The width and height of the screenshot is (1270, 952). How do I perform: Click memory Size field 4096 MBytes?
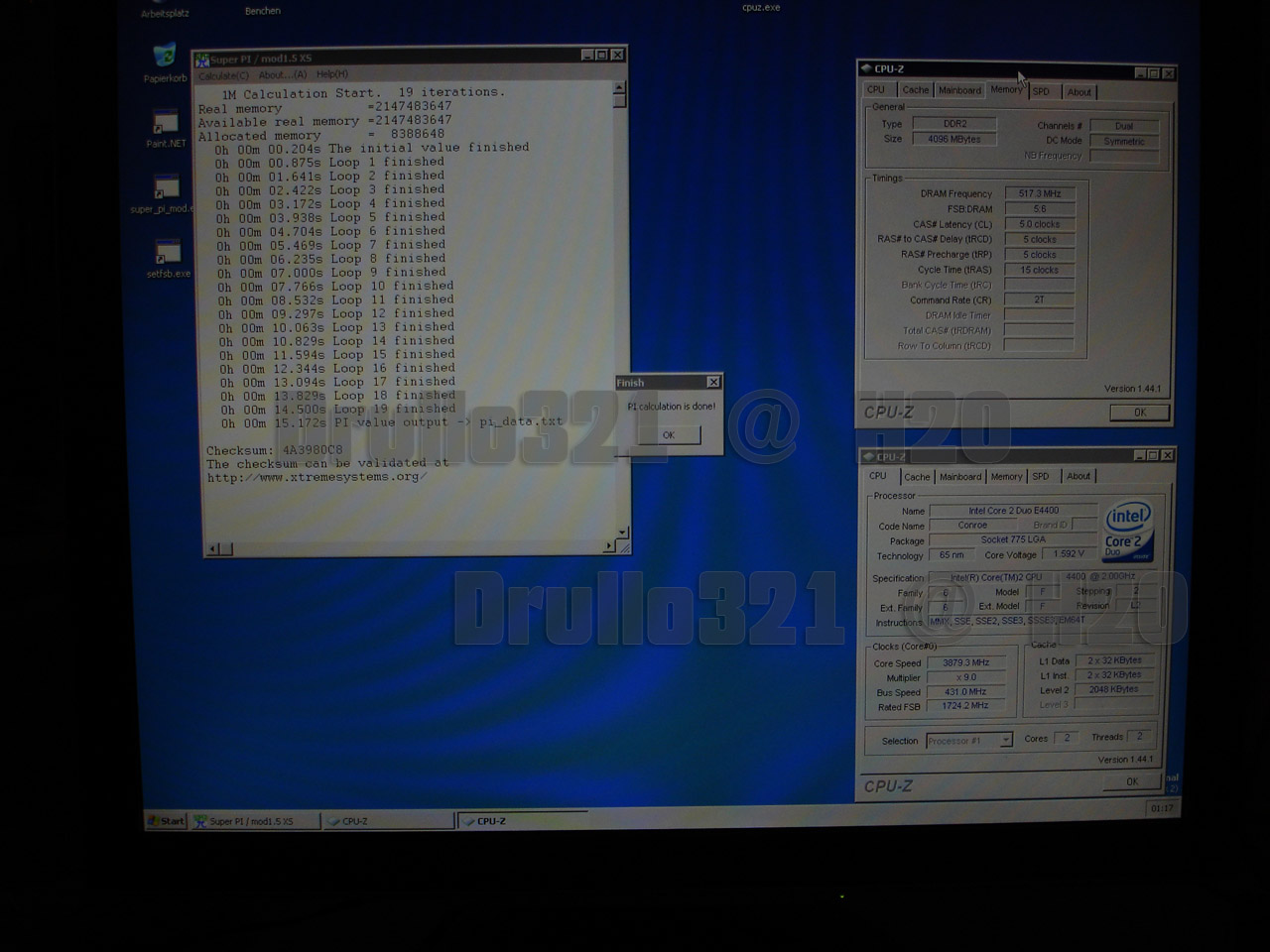(954, 140)
